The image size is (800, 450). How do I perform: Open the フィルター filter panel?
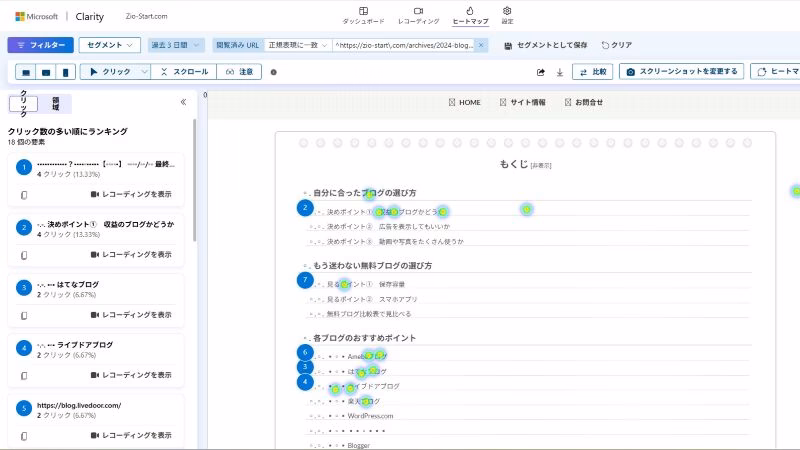[40, 45]
